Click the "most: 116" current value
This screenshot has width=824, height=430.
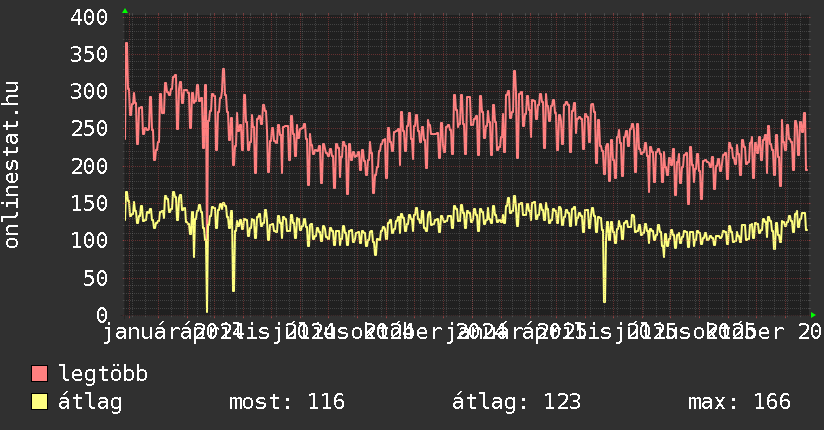287,402
